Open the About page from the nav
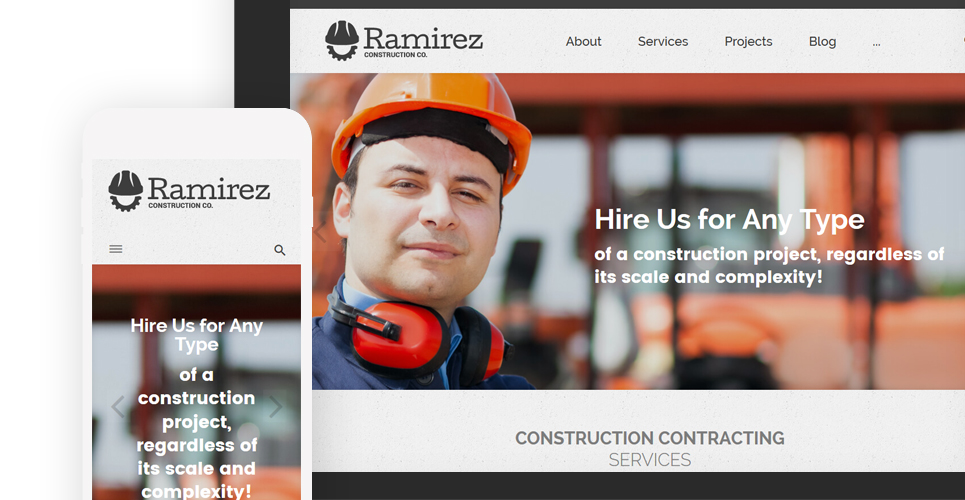Viewport: 965px width, 500px height. pyautogui.click(x=583, y=41)
